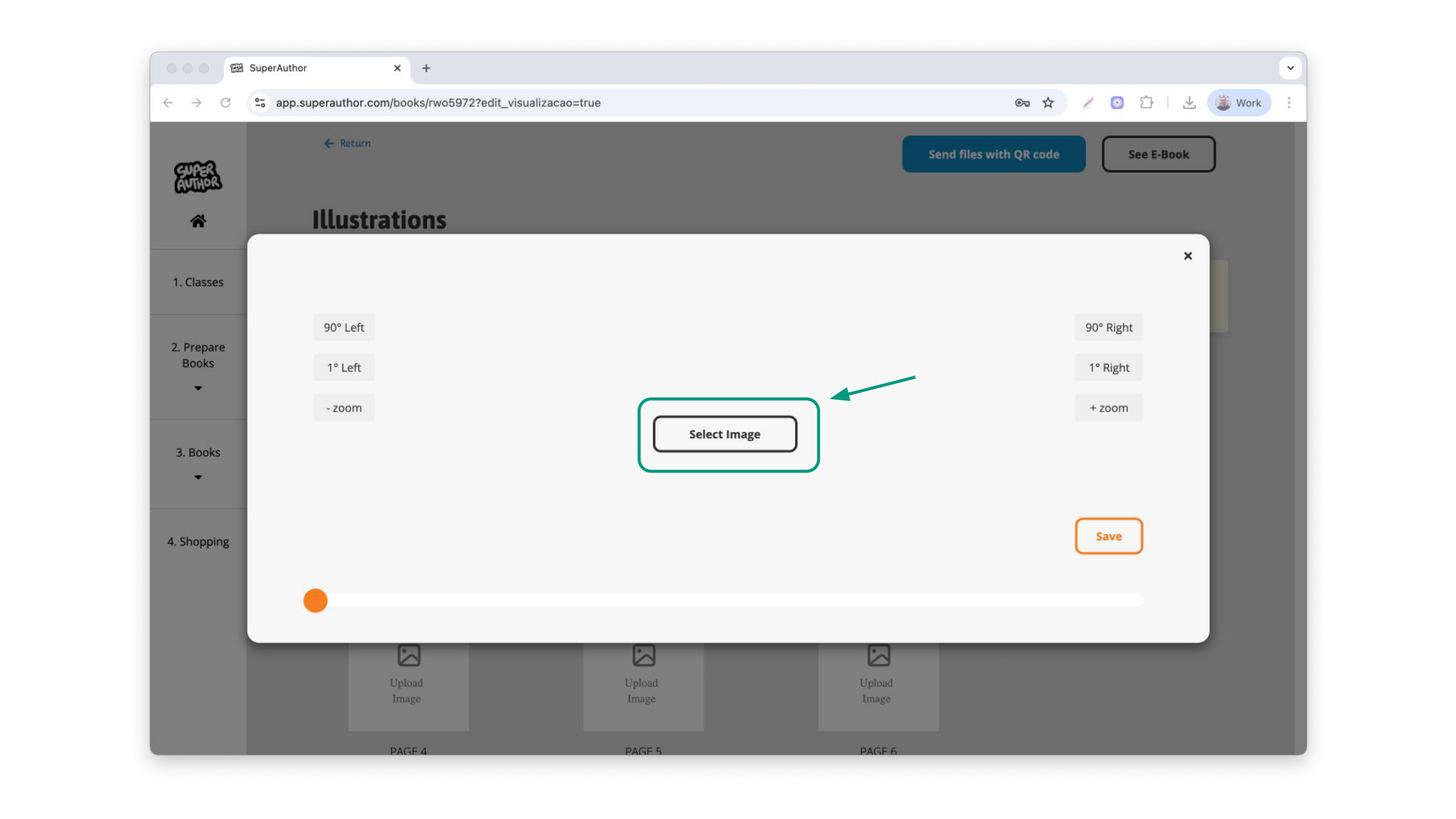Viewport: 1456px width, 819px height.
Task: Click the Super Author logo
Action: click(198, 177)
